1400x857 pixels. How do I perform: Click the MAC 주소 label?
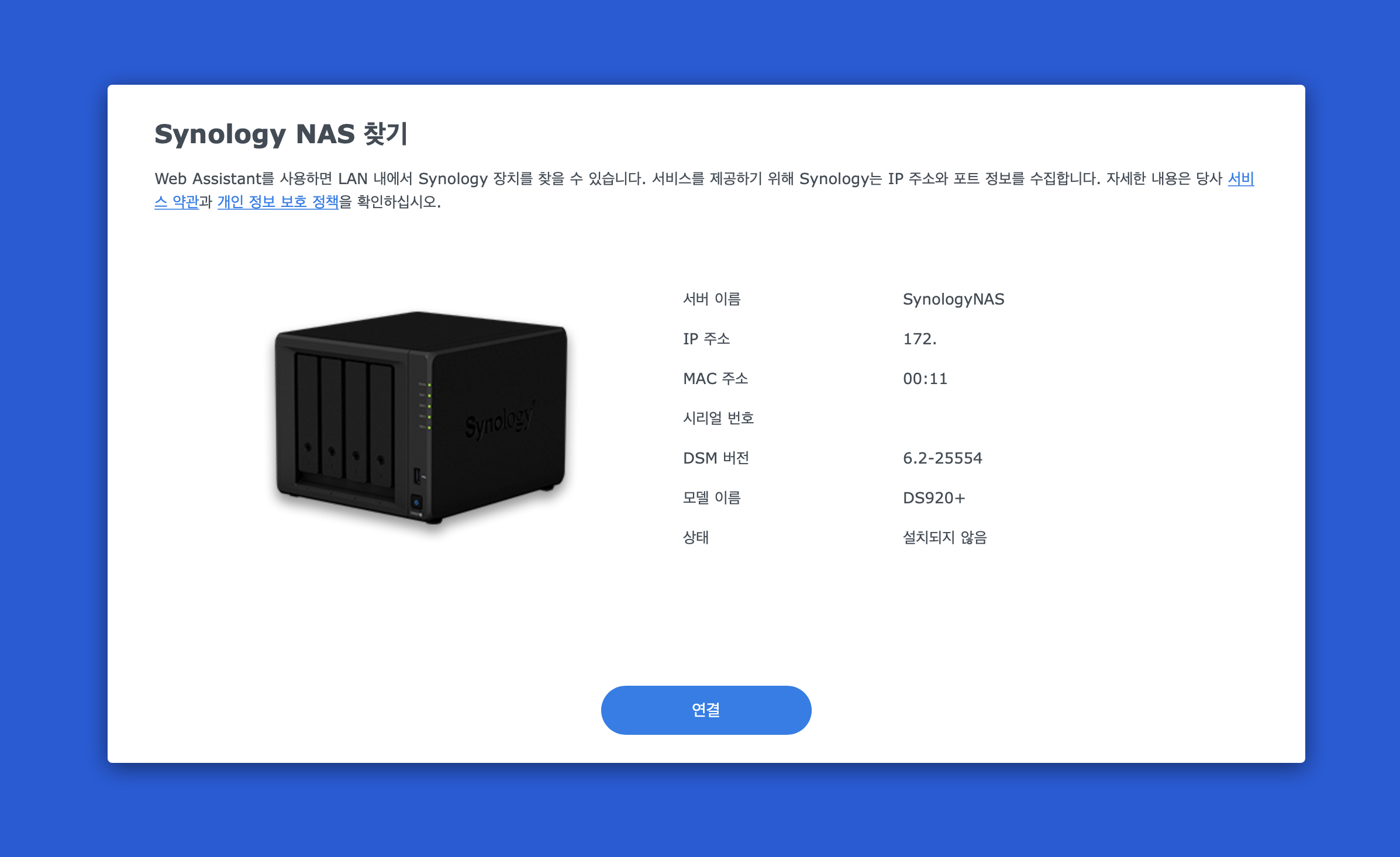point(715,379)
